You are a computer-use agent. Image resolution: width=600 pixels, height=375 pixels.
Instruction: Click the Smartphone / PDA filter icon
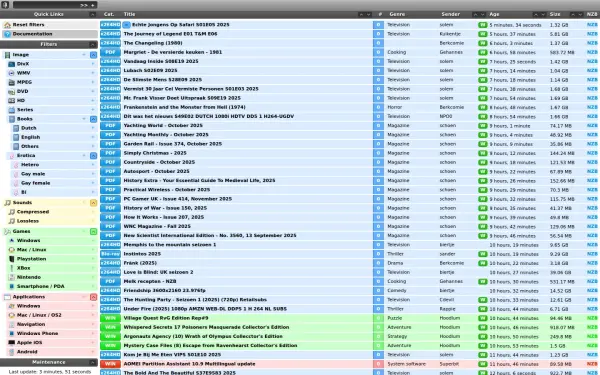tap(11, 287)
